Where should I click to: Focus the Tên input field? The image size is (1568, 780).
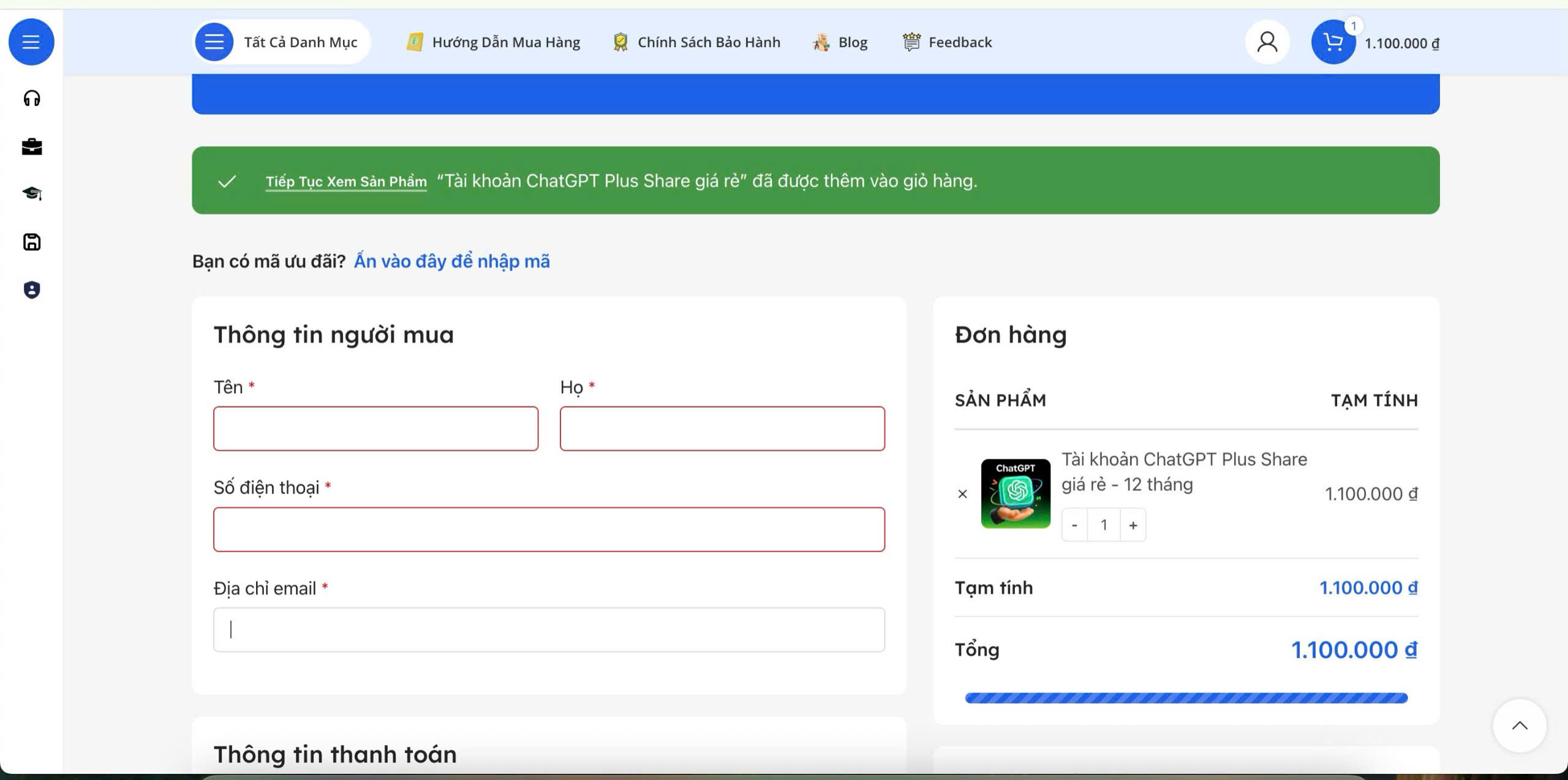(376, 429)
